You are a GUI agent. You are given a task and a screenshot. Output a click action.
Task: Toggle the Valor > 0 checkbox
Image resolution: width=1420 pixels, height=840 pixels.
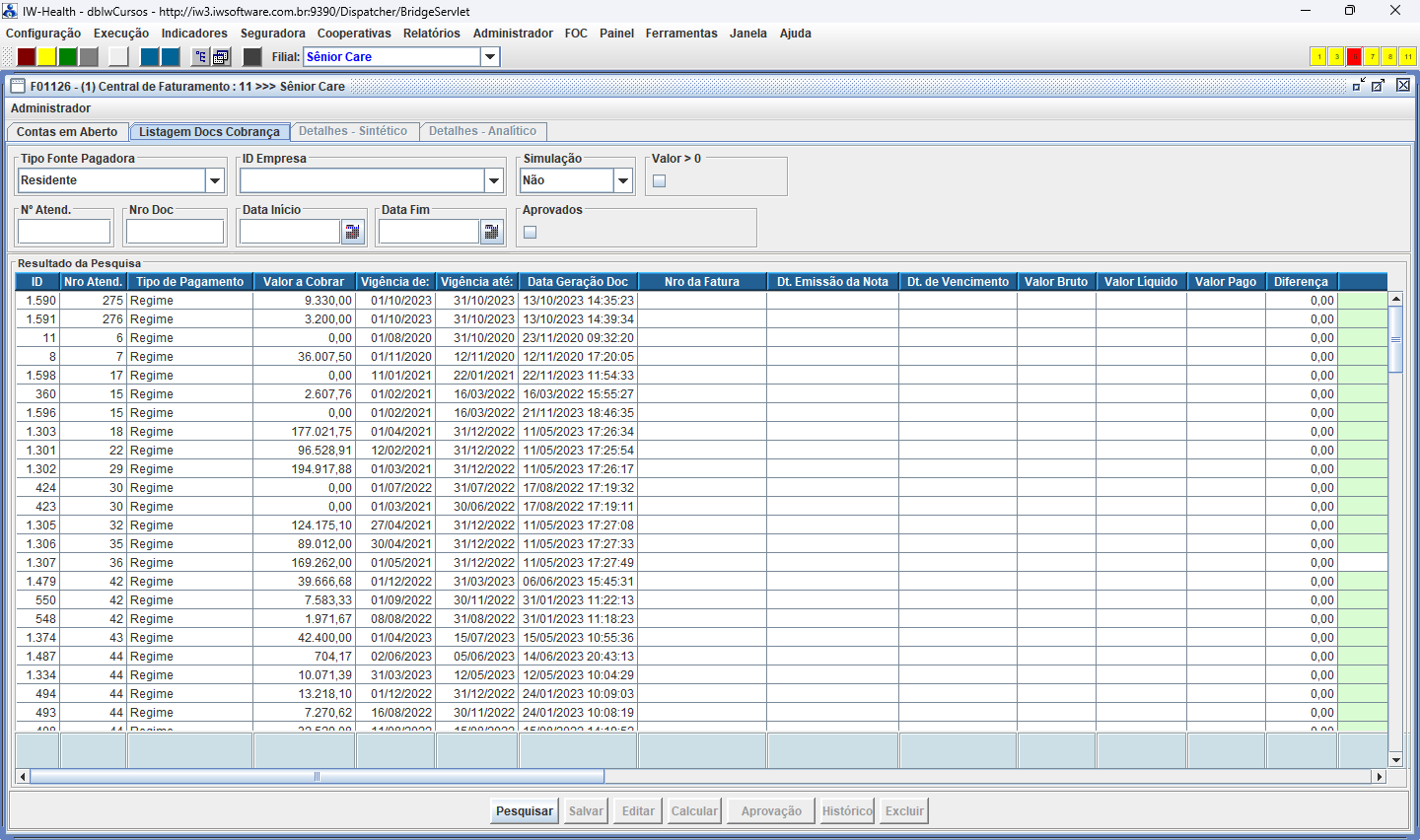tap(660, 180)
